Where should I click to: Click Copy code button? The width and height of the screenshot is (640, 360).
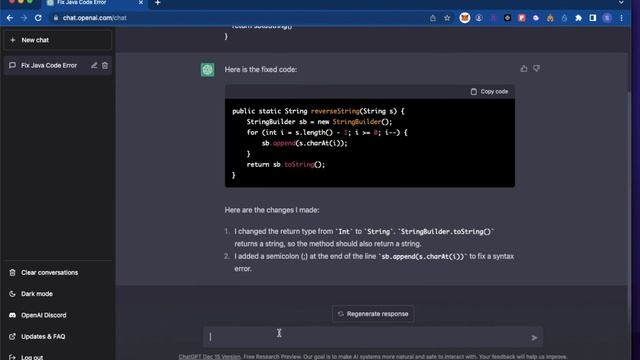(489, 91)
